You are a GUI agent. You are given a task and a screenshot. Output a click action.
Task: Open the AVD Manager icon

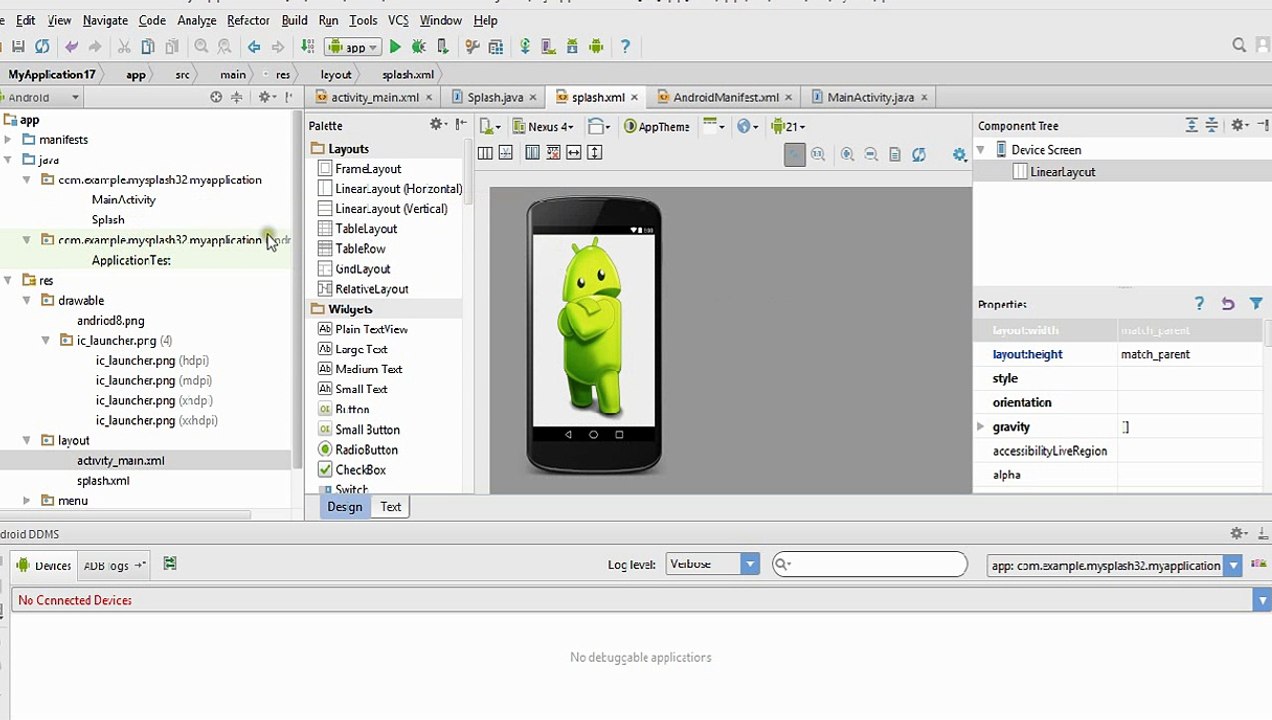click(548, 46)
